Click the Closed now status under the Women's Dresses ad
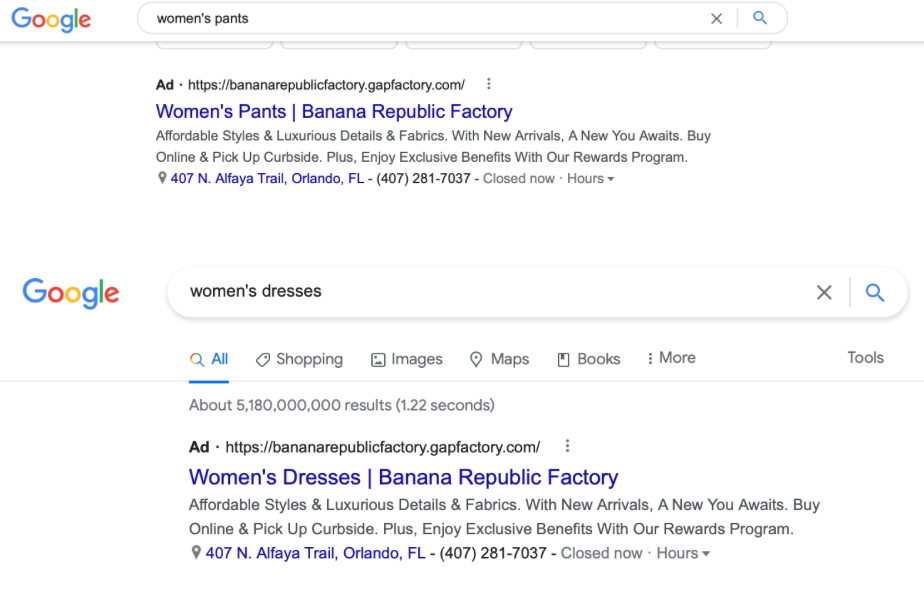Viewport: 924px width, 612px height. pyautogui.click(x=602, y=553)
